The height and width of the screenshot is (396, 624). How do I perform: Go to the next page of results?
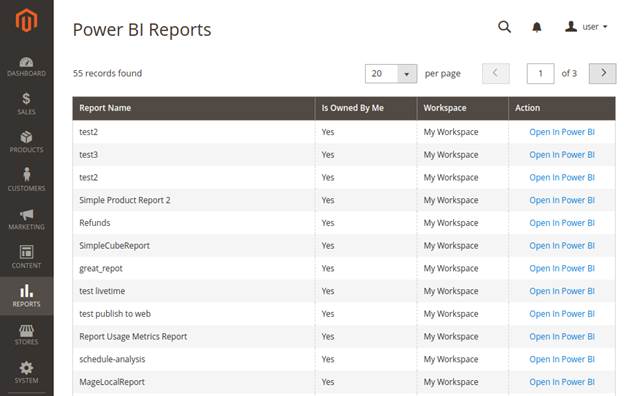tap(603, 73)
